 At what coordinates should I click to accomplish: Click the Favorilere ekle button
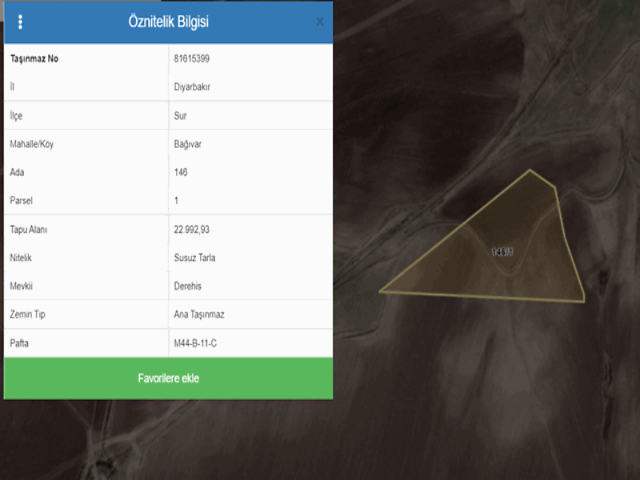point(169,379)
